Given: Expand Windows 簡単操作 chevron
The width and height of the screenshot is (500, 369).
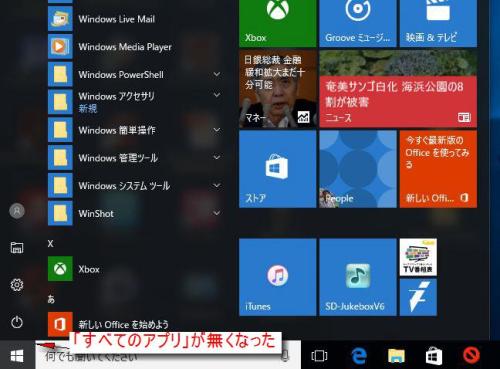Looking at the screenshot, I should (217, 130).
